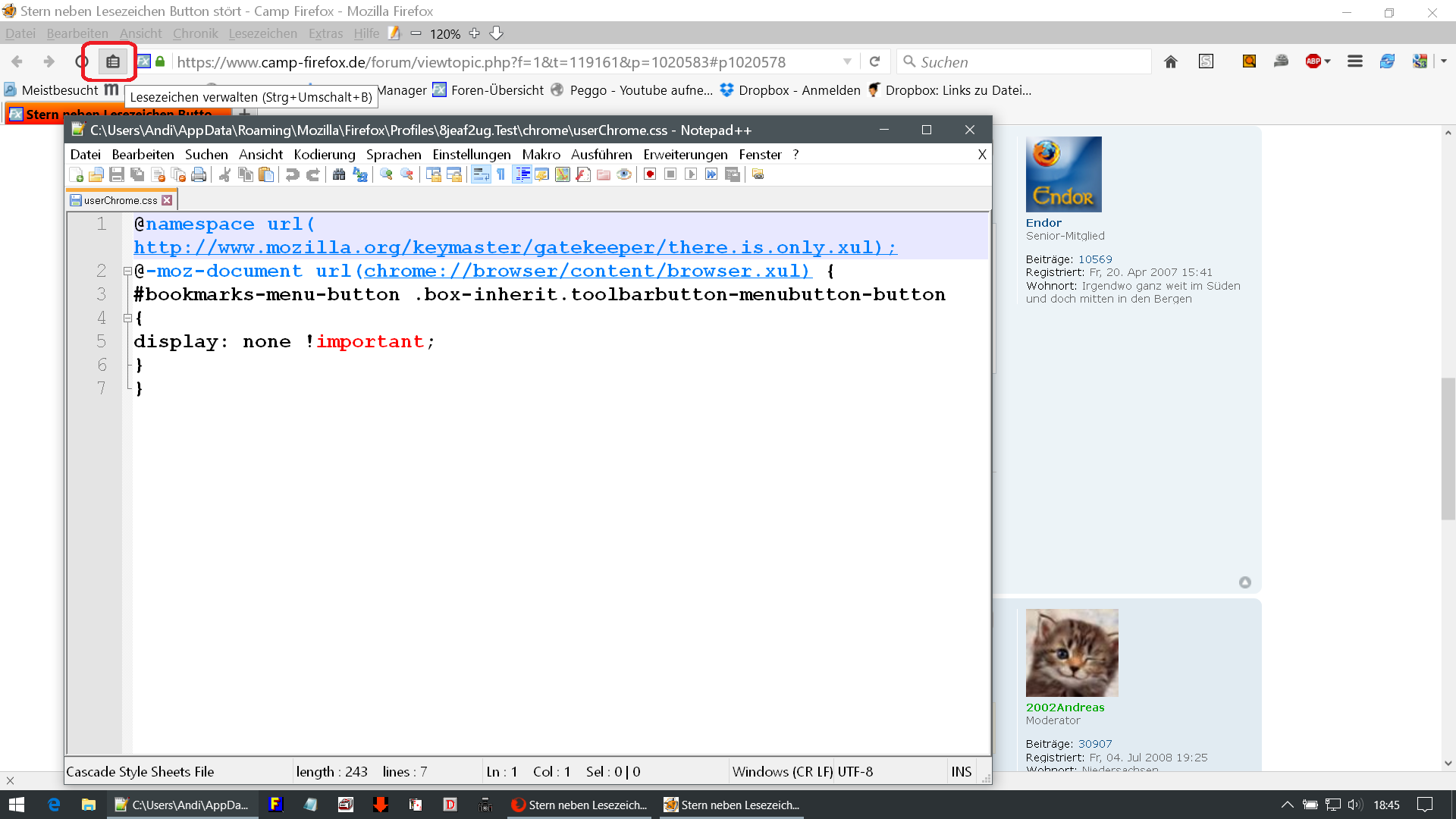Image resolution: width=1456 pixels, height=819 pixels.
Task: Click the Endor username link
Action: point(1043,223)
